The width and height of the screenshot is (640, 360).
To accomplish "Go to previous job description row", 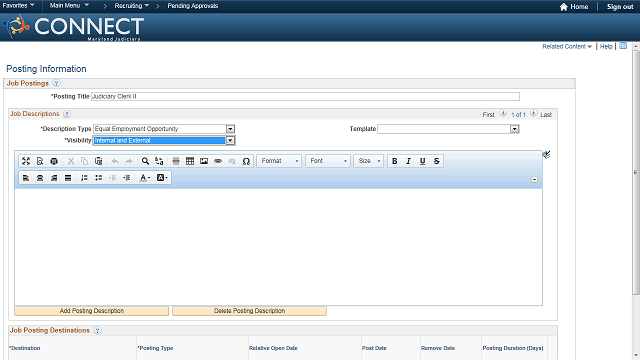I will coord(503,113).
